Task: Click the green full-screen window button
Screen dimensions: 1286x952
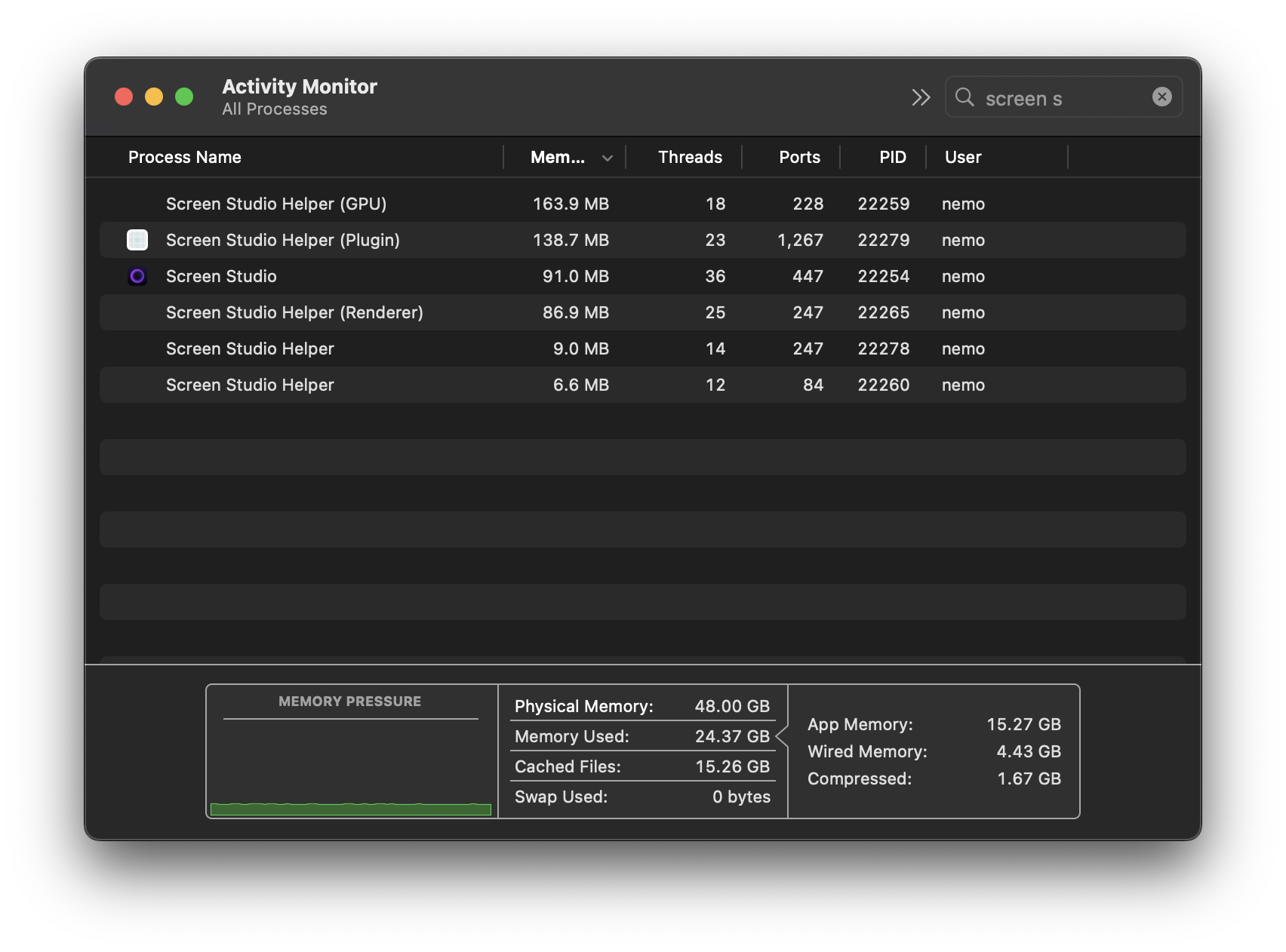Action: 184,97
